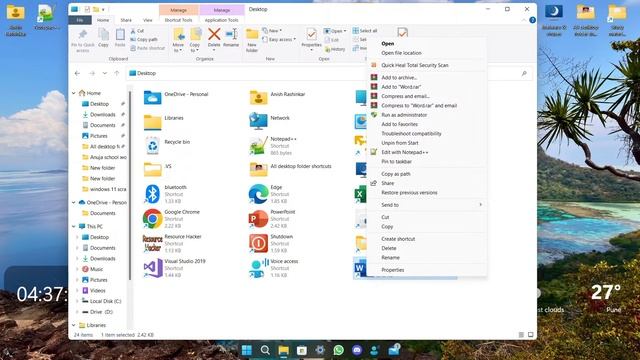Expand Local Disk (C:) tree node

[77, 301]
